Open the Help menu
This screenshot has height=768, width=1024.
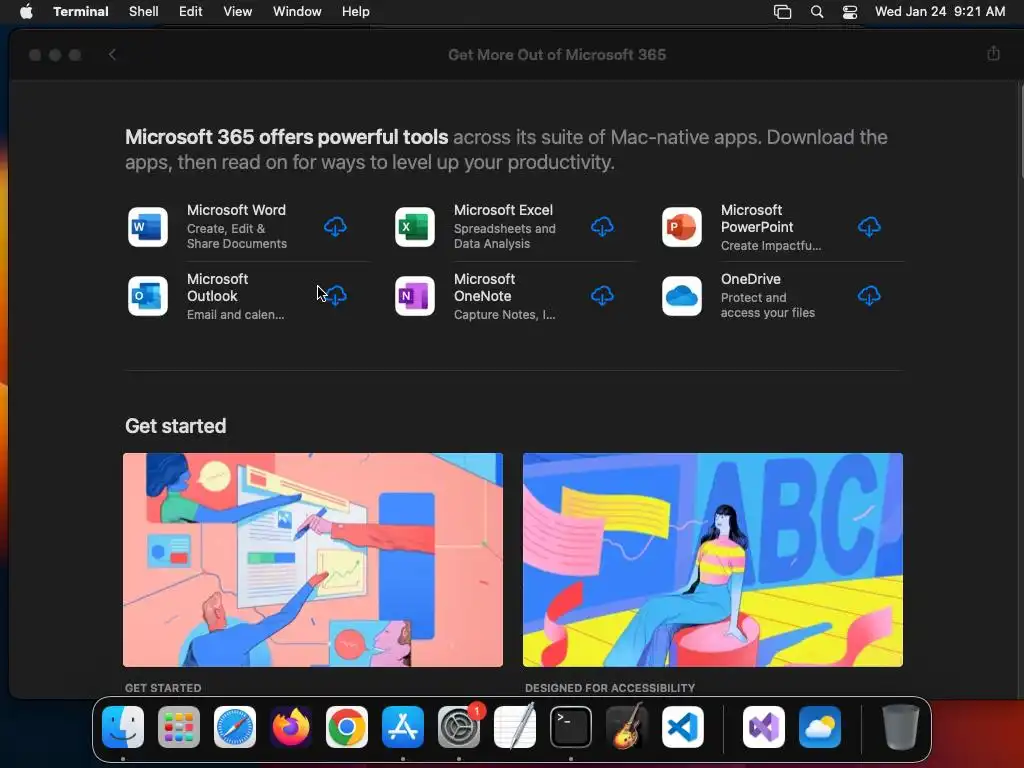[x=356, y=11]
